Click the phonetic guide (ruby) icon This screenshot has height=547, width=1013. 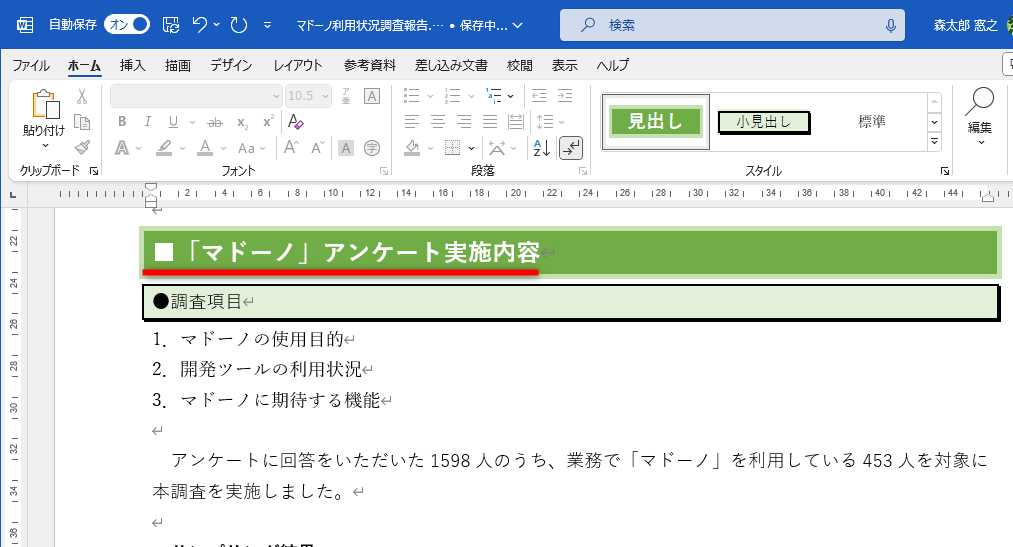(x=346, y=96)
